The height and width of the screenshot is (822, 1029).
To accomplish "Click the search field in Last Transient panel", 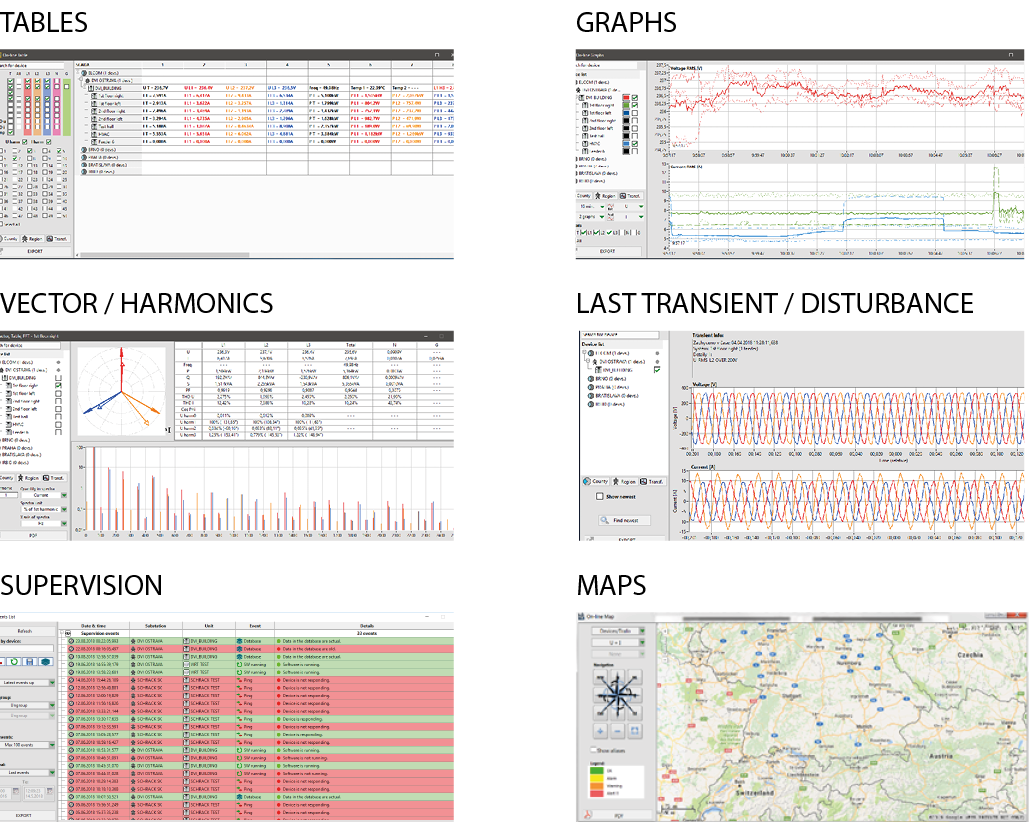I will tap(620, 335).
